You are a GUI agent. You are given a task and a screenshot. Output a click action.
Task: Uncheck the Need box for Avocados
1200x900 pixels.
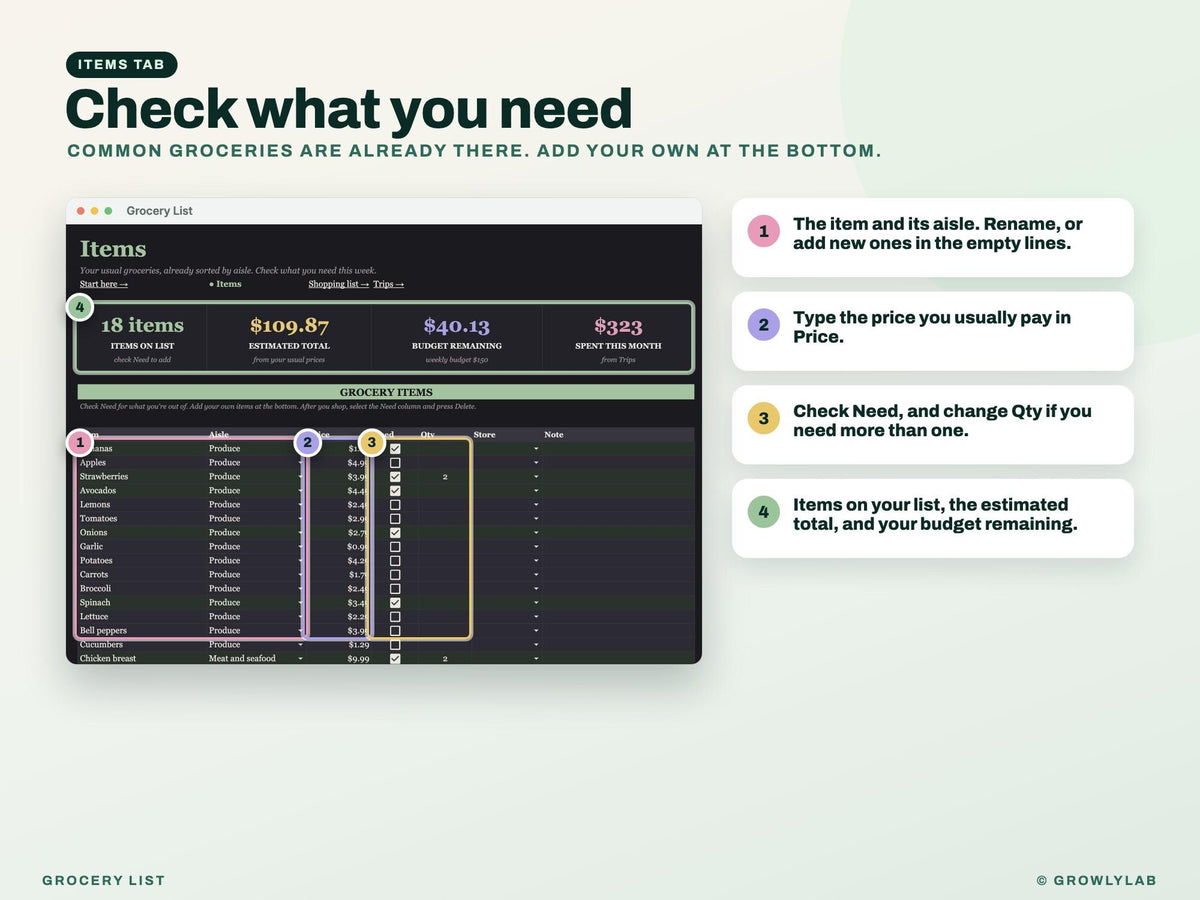tap(395, 491)
